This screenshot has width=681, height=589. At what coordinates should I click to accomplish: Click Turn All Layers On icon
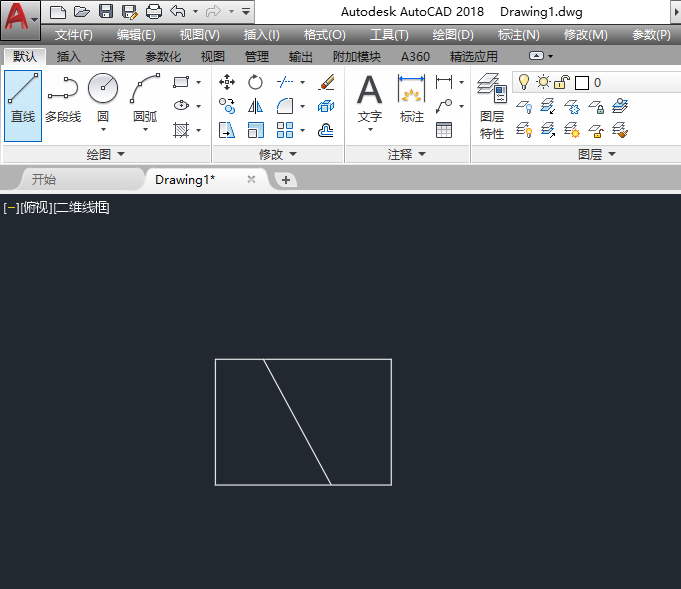(x=524, y=130)
